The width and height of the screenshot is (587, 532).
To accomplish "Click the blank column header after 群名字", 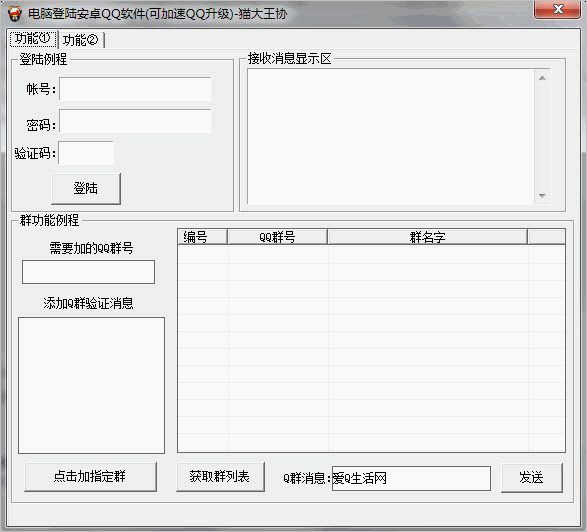I will (x=546, y=237).
